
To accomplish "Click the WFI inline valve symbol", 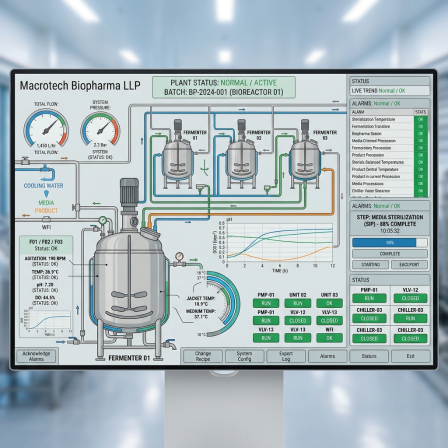I will pos(46,219).
